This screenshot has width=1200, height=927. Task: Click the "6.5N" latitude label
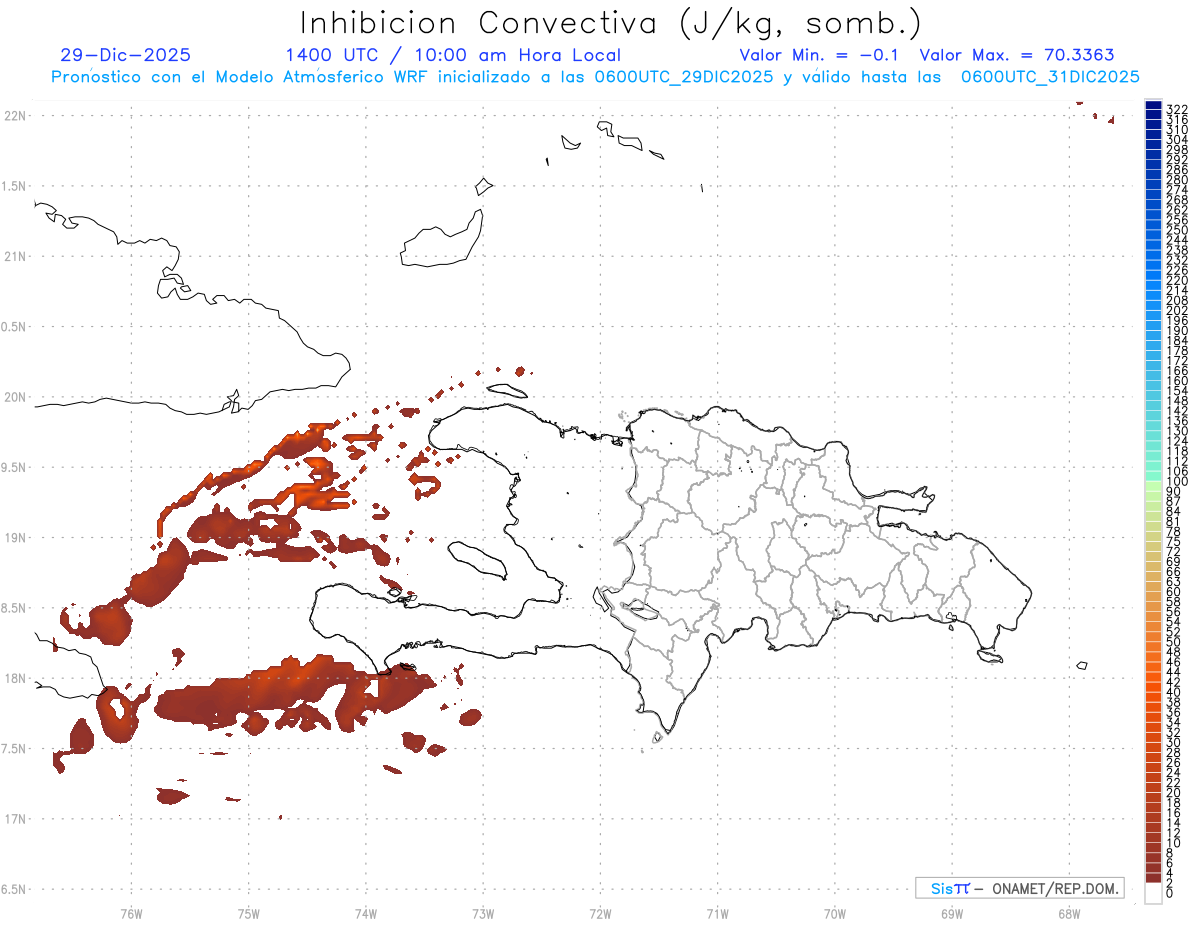14,889
